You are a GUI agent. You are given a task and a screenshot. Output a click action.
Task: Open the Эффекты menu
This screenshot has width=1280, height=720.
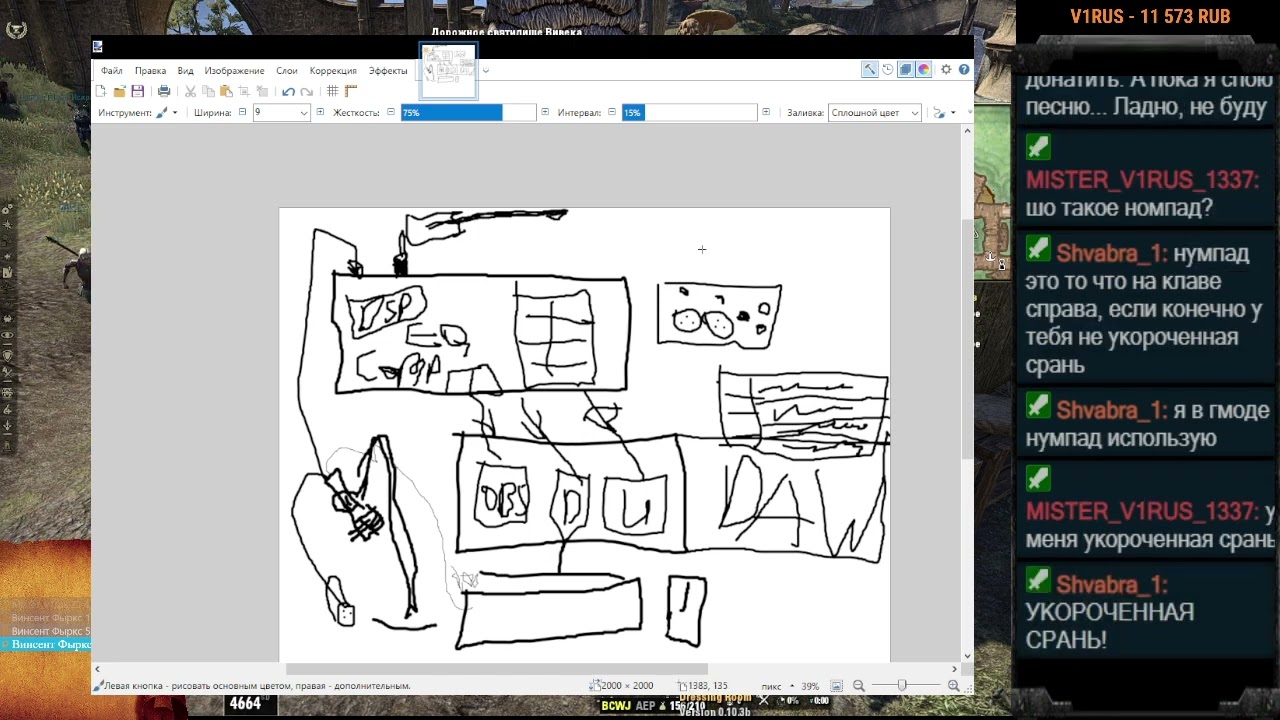[x=388, y=71]
